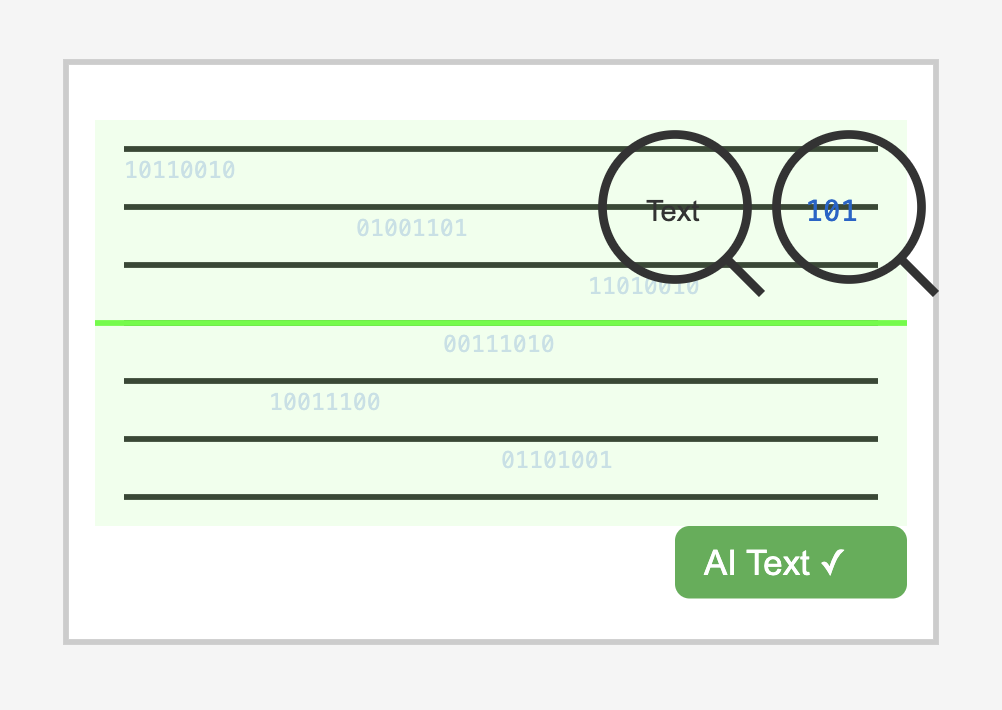Viewport: 1002px width, 710px height.
Task: Select the binary string 10110010
Action: click(x=180, y=170)
